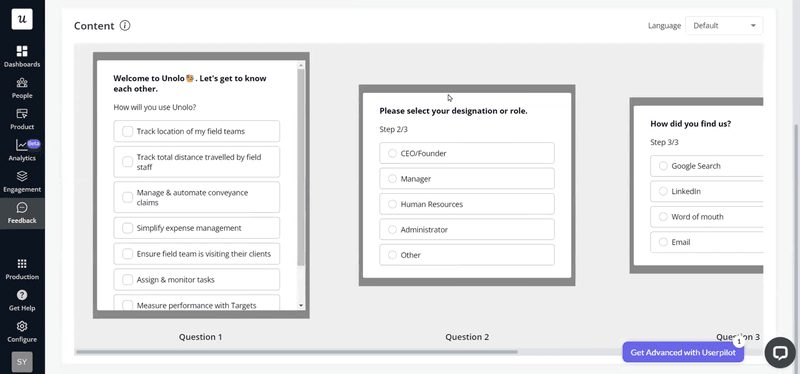Select the Question 2 label
Image resolution: width=800 pixels, height=374 pixels.
click(x=467, y=337)
